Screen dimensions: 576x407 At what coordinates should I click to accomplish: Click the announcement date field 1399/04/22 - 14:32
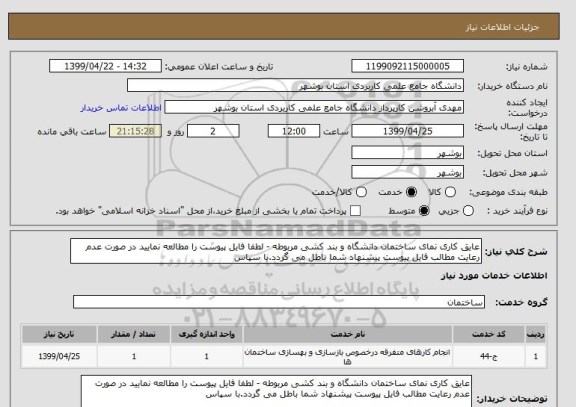[105, 66]
